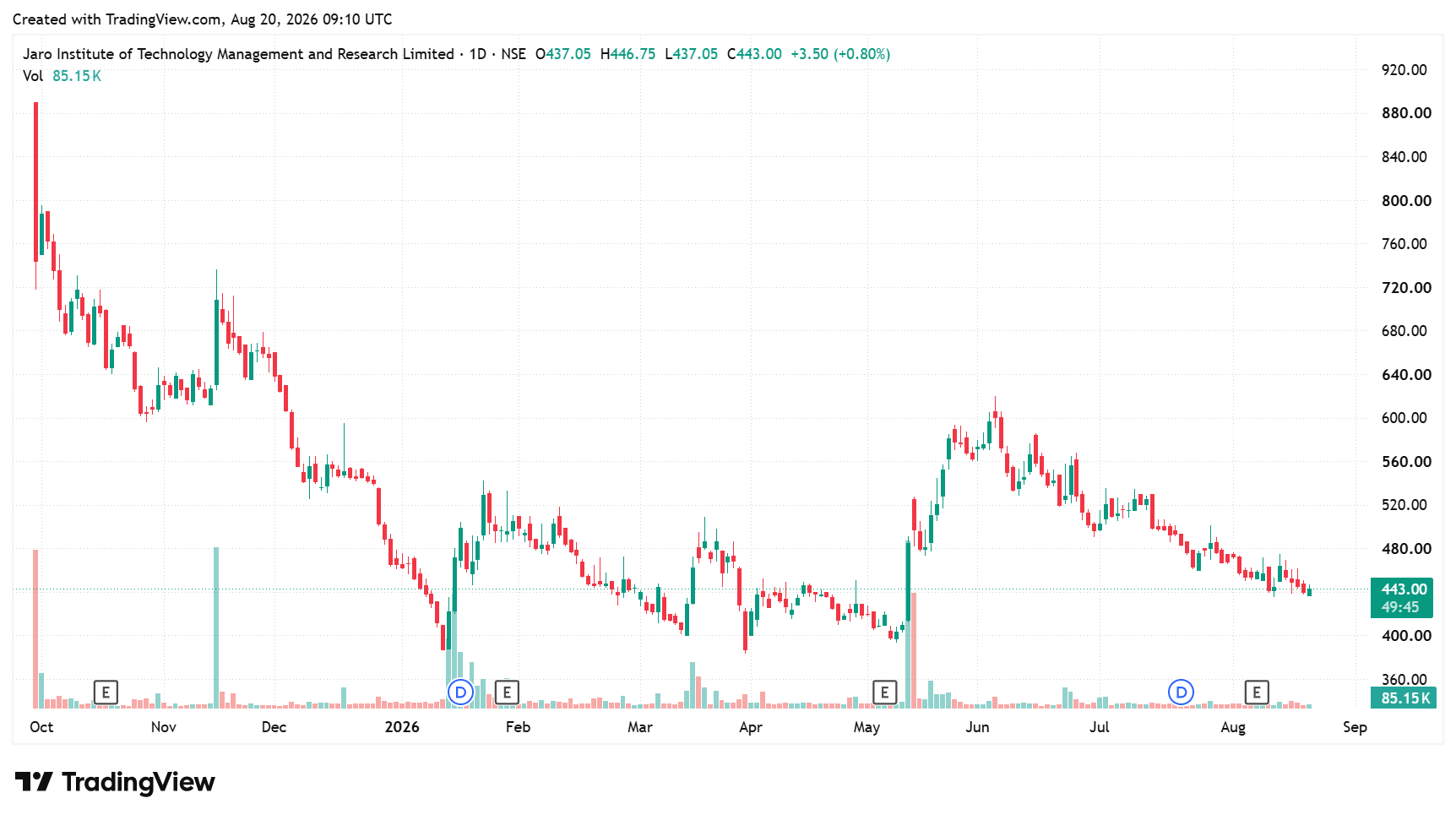Click the change value +3.50 (+0.80%)
Viewport: 1456px width, 820px height.
840,54
